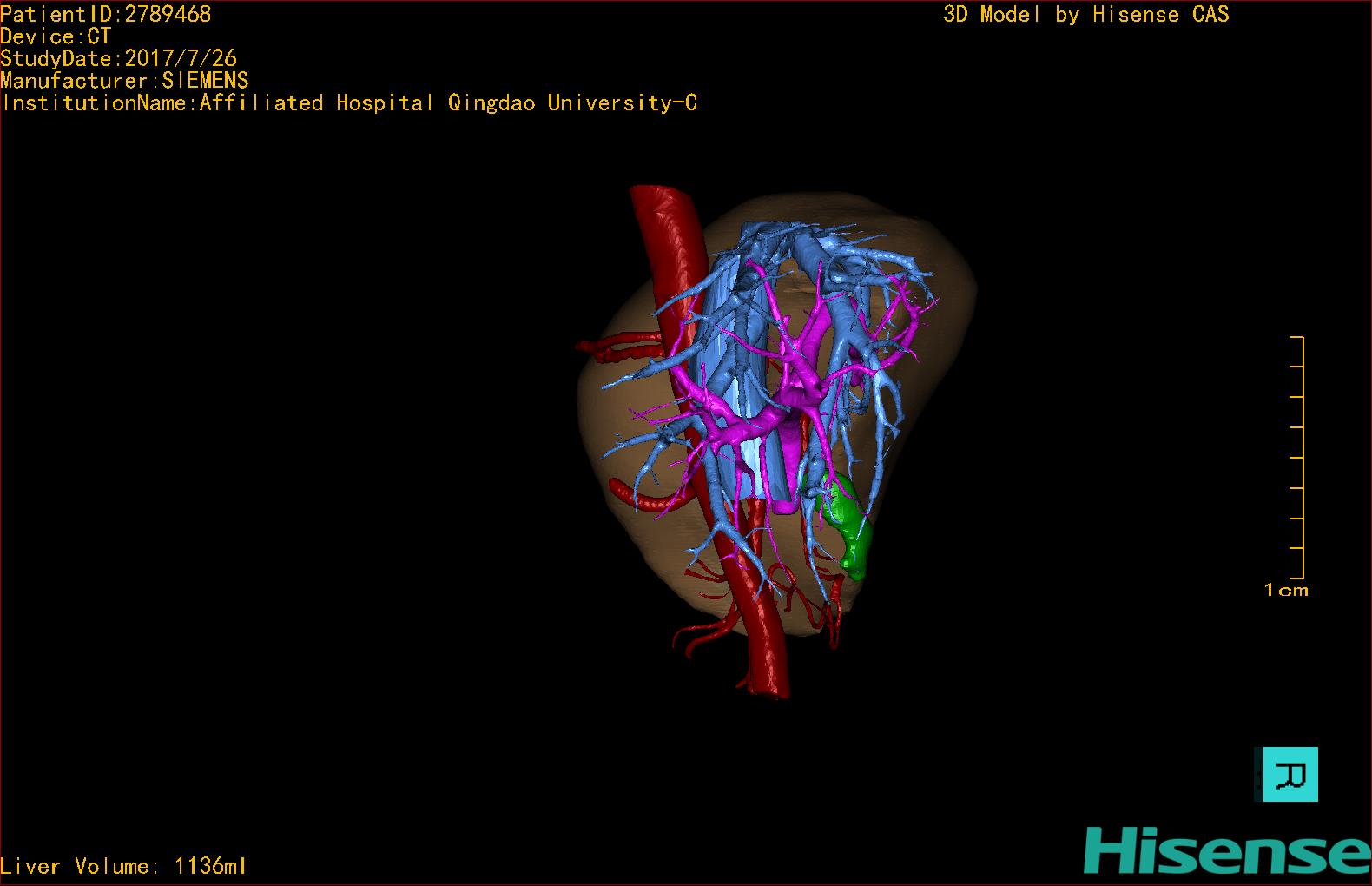1372x886 pixels.
Task: Click the Manufacturer:SIEMENS text
Action: coord(124,81)
